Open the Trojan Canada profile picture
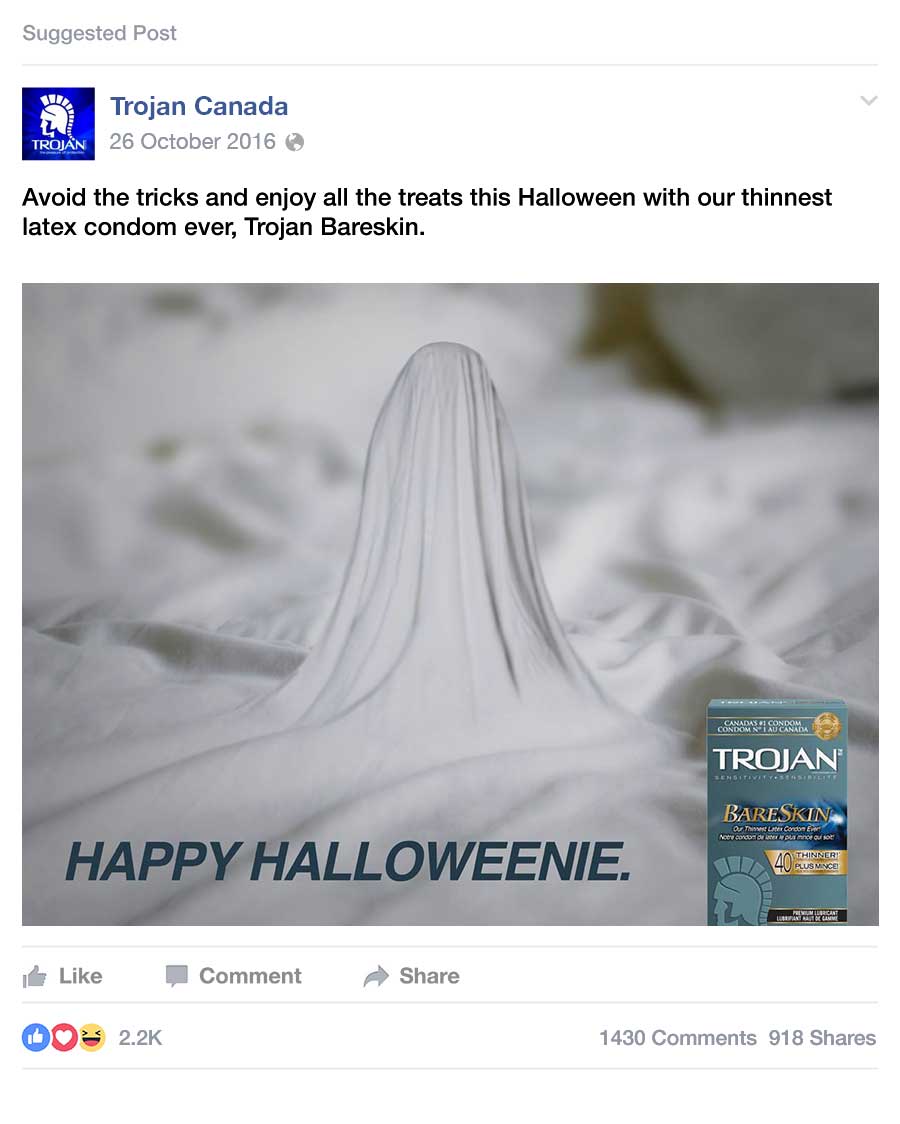 (58, 123)
